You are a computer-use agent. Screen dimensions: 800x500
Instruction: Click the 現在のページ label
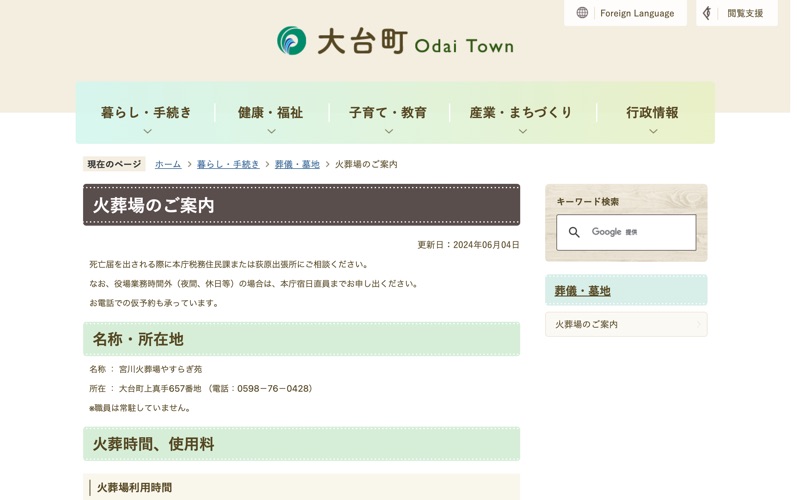[x=114, y=164]
